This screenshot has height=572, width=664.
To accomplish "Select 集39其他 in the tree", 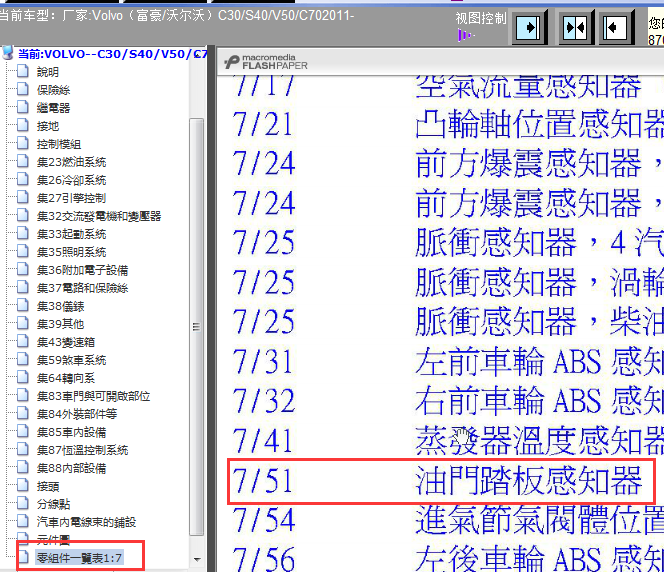I will coord(60,324).
